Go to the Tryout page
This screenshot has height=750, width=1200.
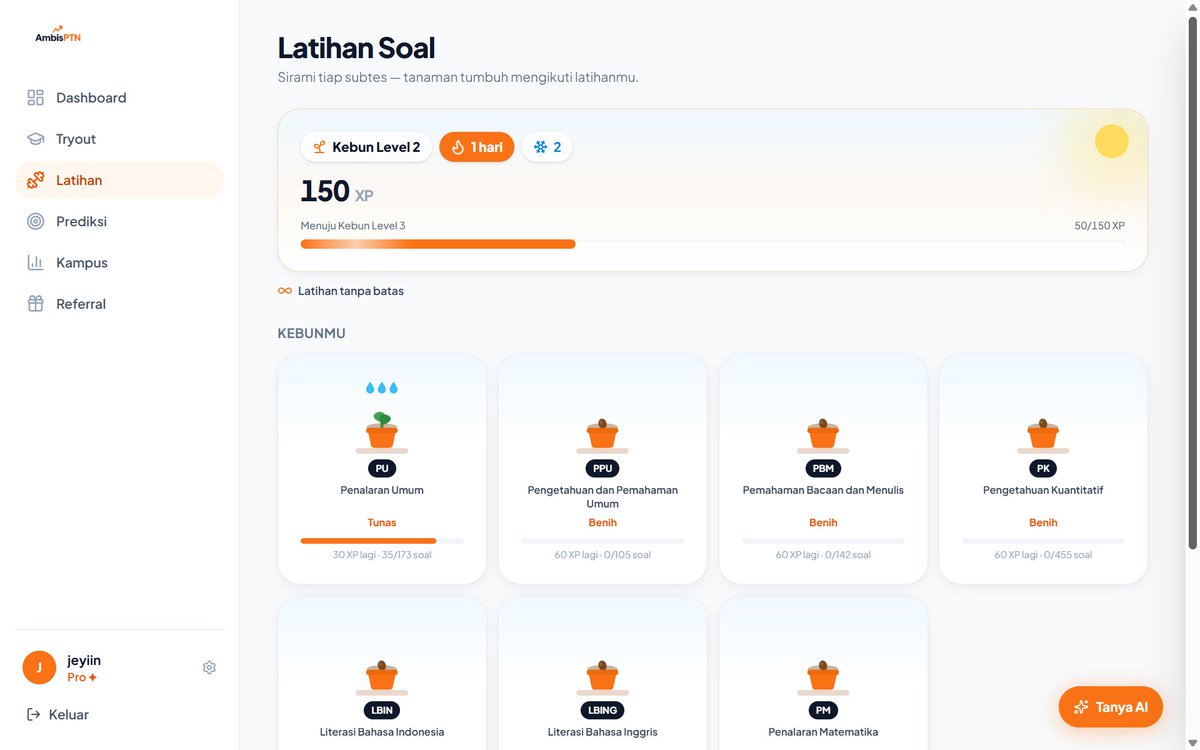[x=120, y=139]
